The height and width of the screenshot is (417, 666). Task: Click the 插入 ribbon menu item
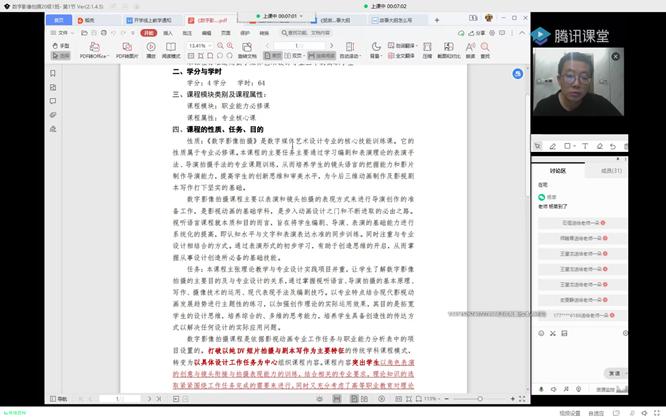pos(168,32)
